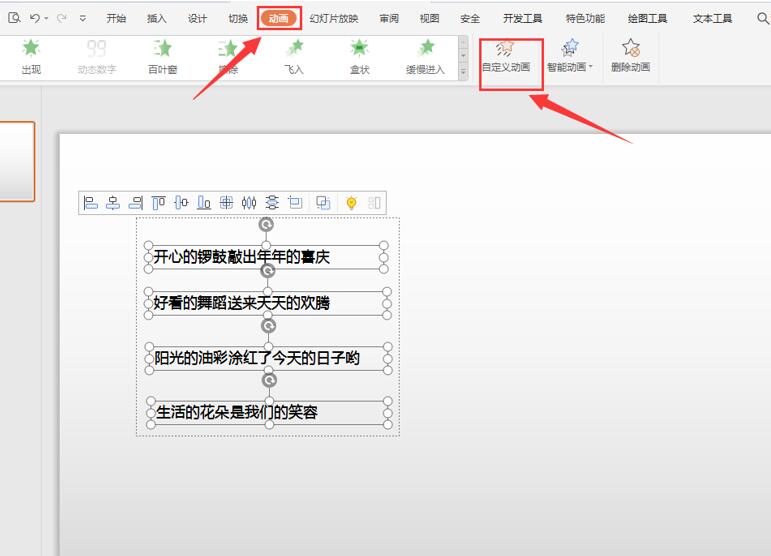Open the quick access toolbar customize dropdown

coord(83,19)
